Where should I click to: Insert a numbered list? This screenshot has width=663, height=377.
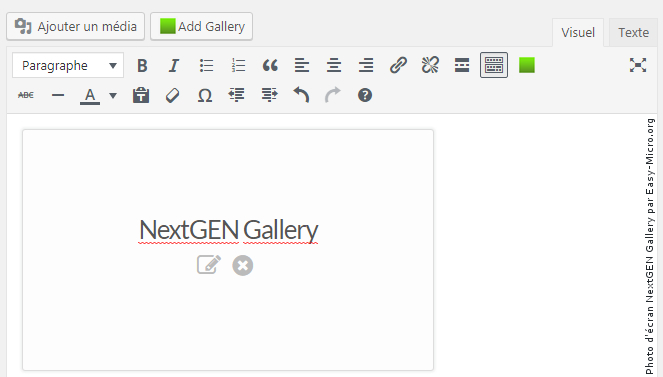pyautogui.click(x=238, y=66)
